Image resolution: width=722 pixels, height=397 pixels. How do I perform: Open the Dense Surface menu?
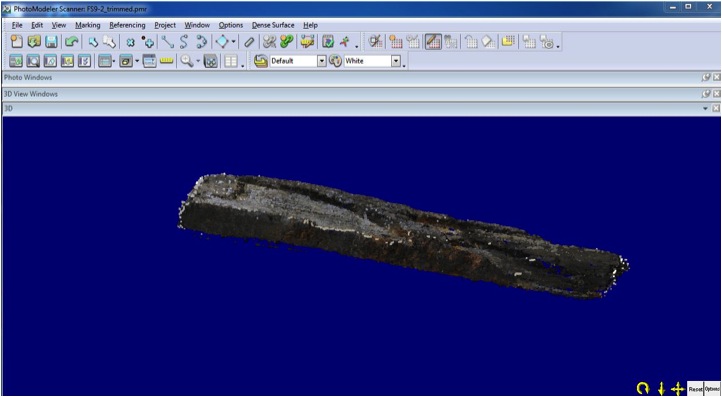273,25
